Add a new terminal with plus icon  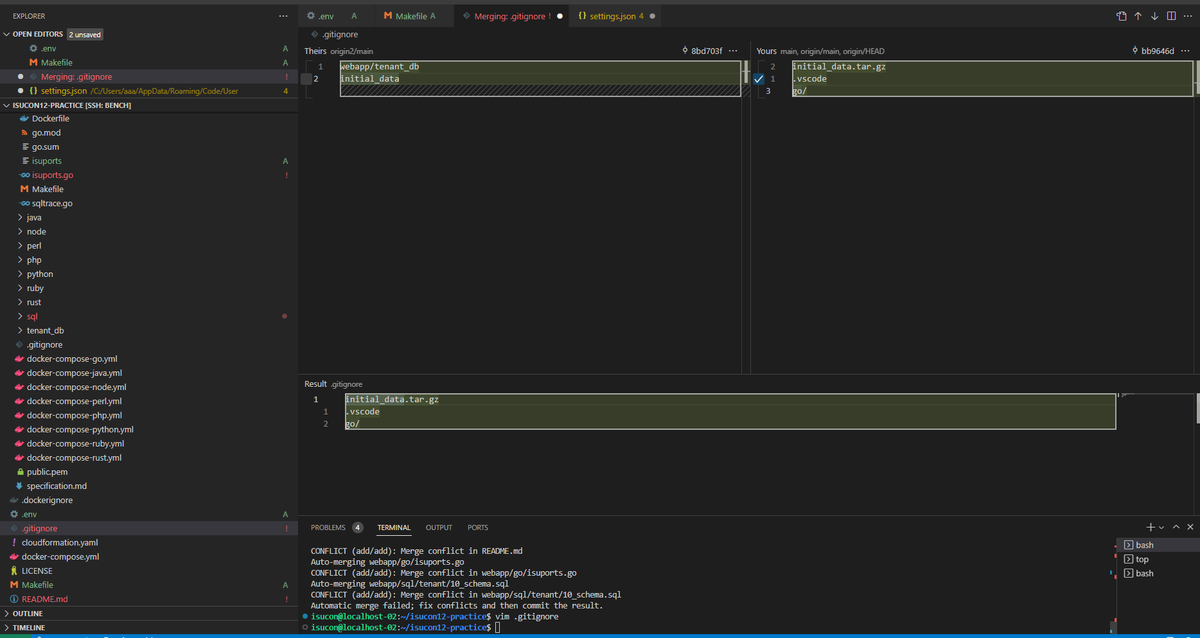click(x=1151, y=527)
